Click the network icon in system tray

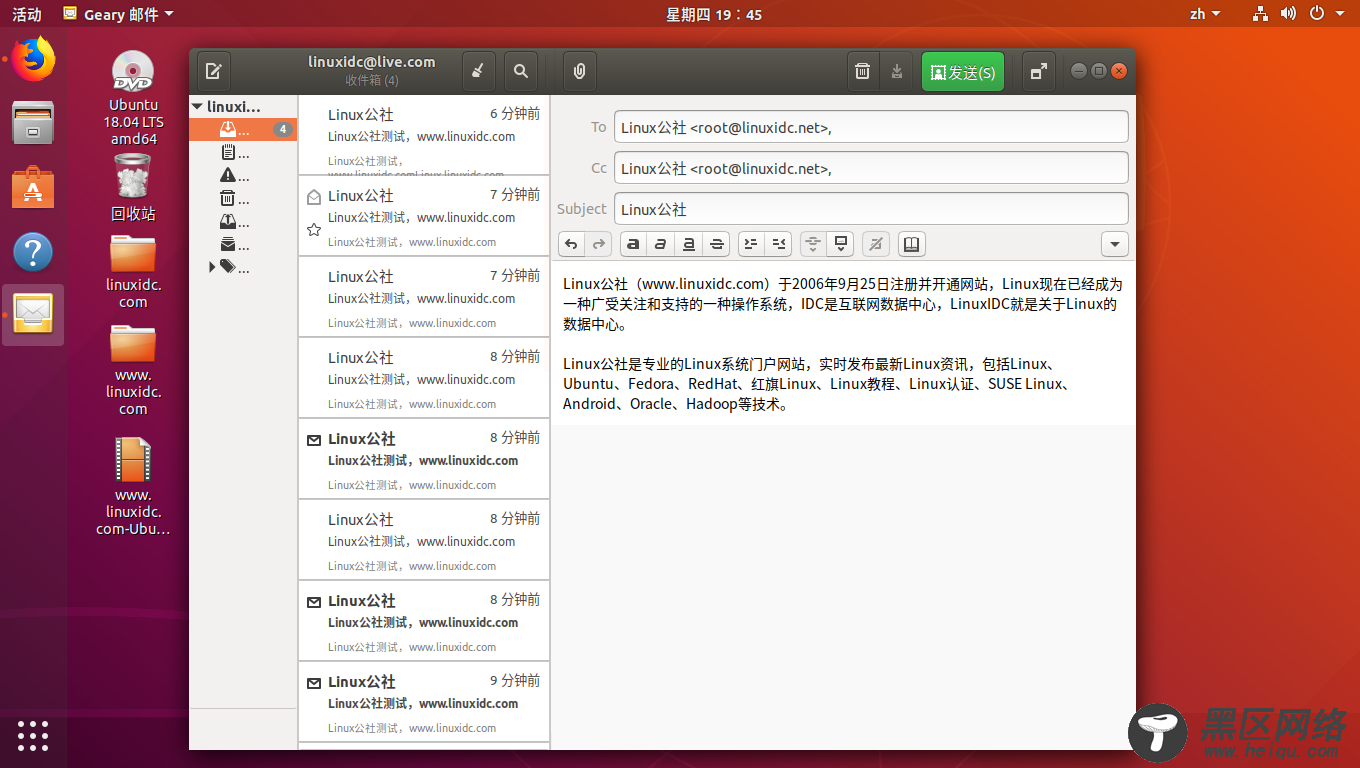point(1261,14)
